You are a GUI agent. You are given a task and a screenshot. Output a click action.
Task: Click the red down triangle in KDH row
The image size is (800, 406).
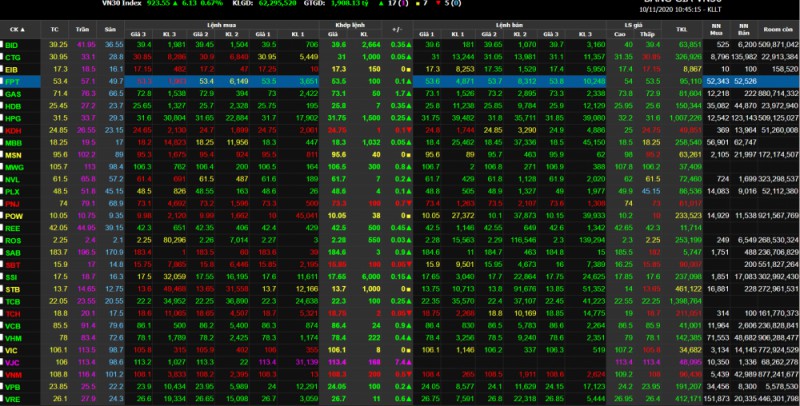410,130
